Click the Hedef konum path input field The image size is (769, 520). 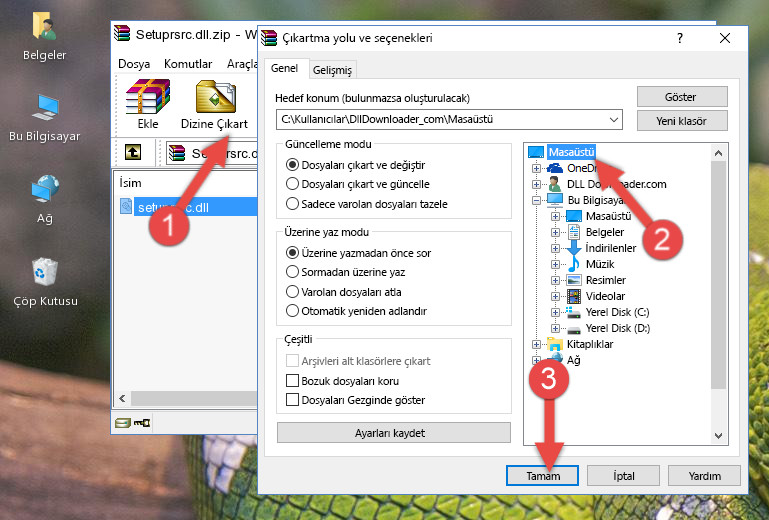point(449,120)
